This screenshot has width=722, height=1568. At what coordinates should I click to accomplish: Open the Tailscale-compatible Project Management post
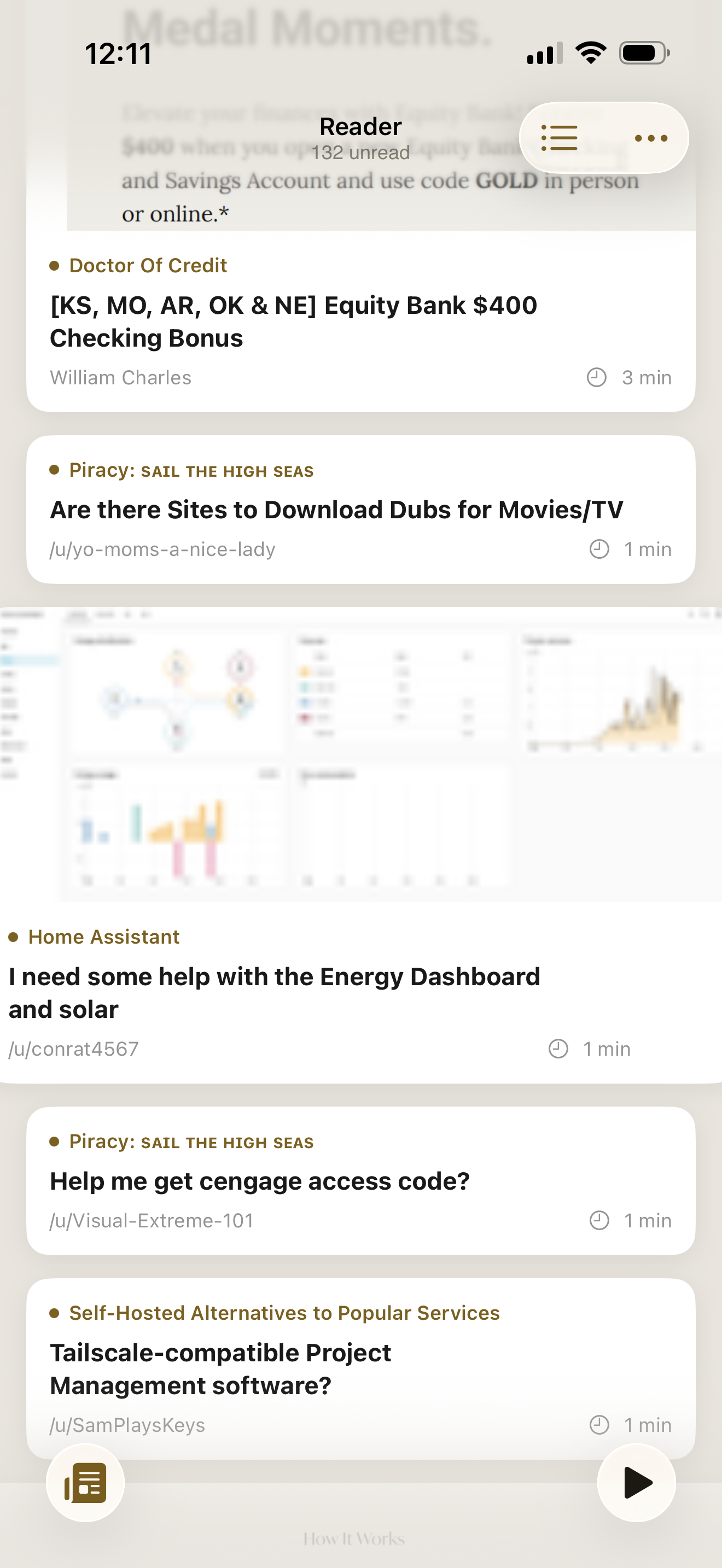click(220, 1369)
